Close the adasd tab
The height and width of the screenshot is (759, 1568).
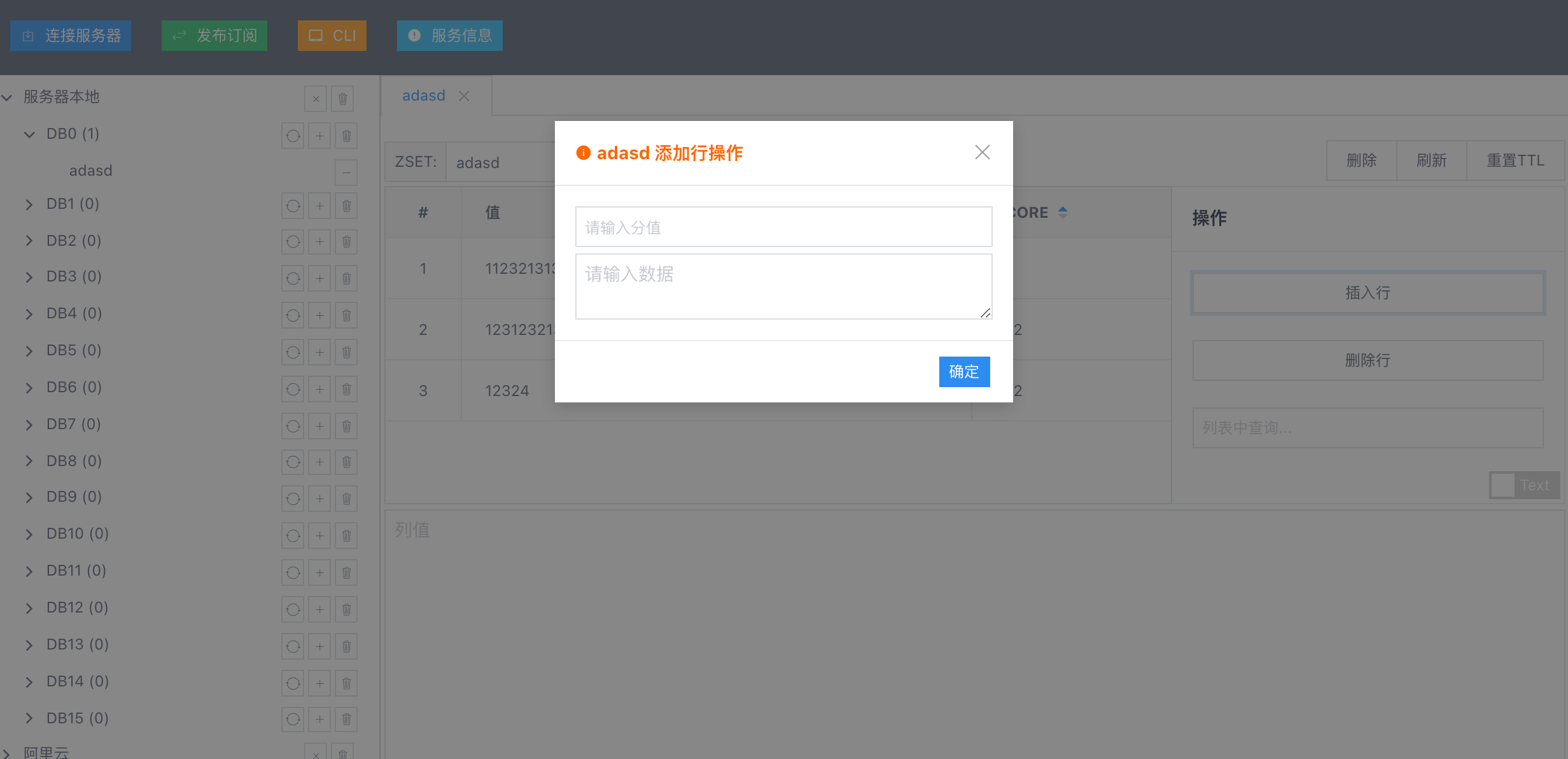464,96
